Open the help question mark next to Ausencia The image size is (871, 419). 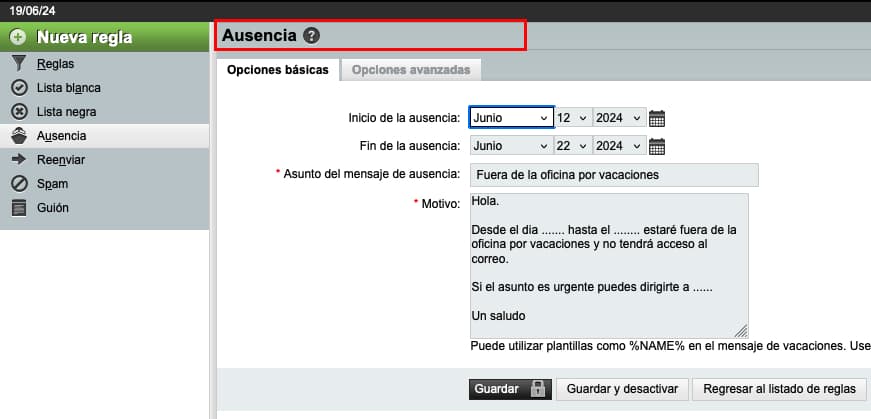coord(312,36)
